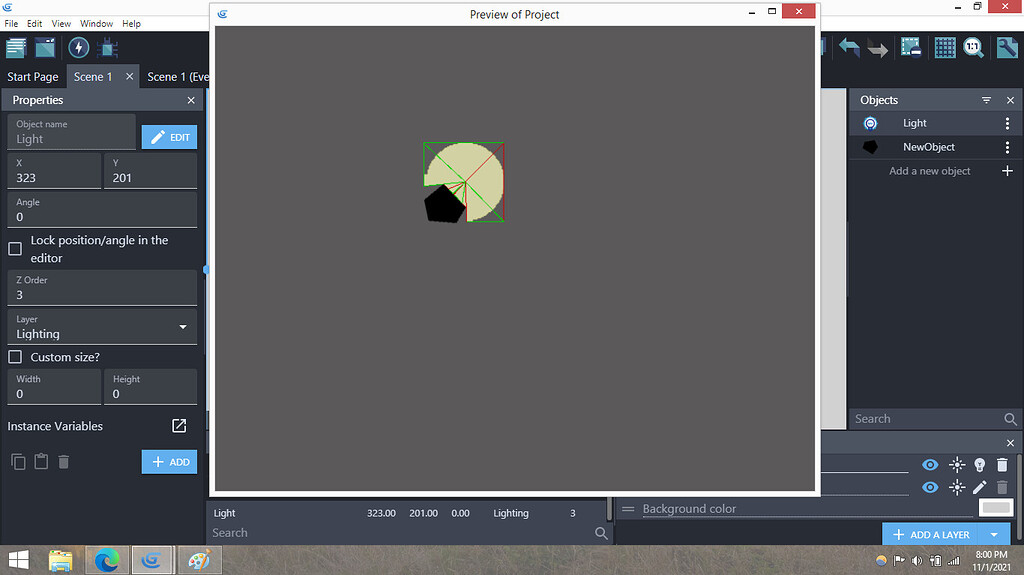This screenshot has height=575, width=1024.
Task: Check the Custom size checkbox
Action: (x=15, y=357)
